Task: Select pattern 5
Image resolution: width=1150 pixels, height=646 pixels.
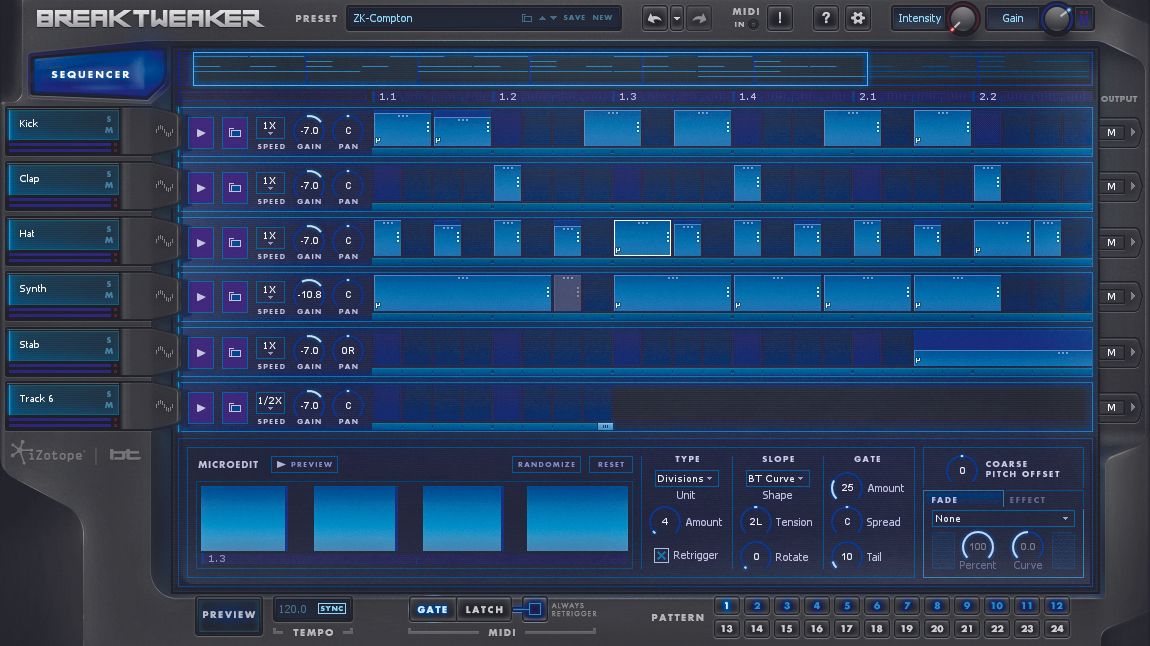Action: (x=846, y=606)
